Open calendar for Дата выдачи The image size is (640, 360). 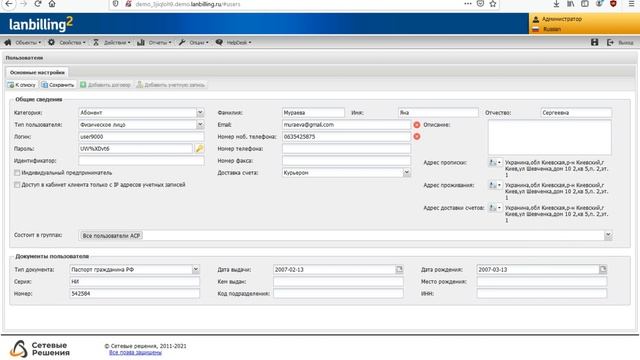coord(399,269)
